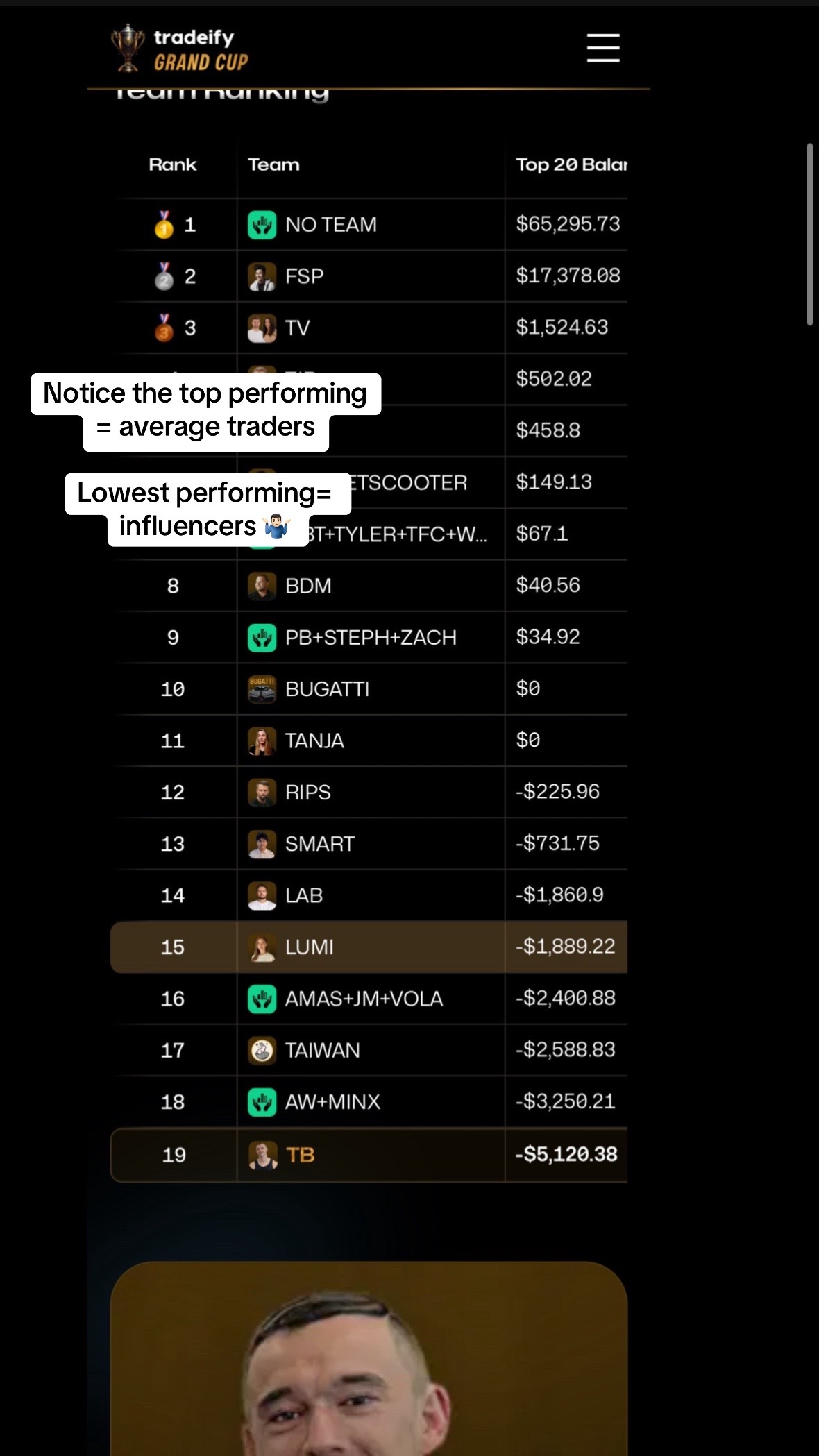Open the AMAS+JM+VOLA team row
819x1456 pixels.
point(369,998)
